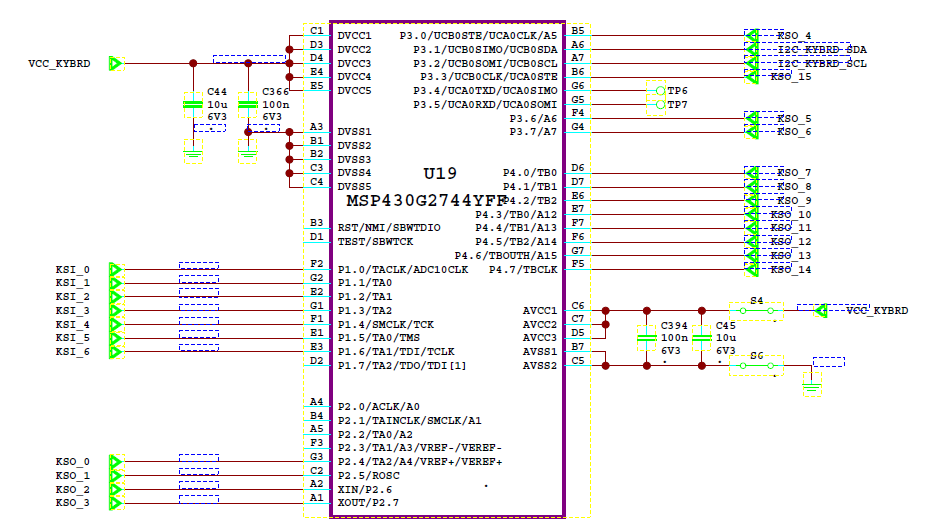Select the KSI_6 port arrow
Image resolution: width=934 pixels, height=531 pixels.
[x=116, y=352]
